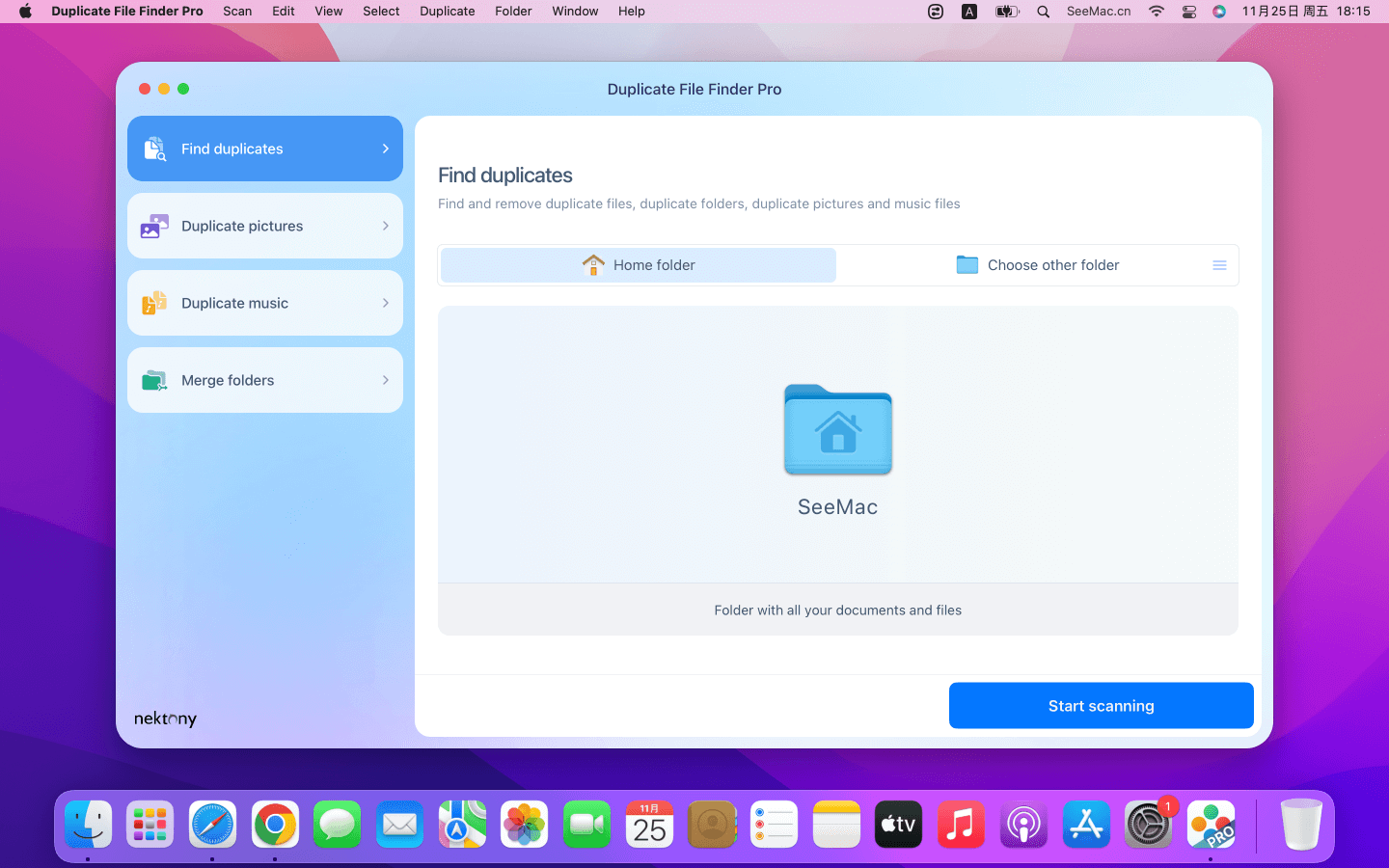Viewport: 1389px width, 868px height.
Task: Click the Find duplicates sidebar icon
Action: tap(154, 149)
